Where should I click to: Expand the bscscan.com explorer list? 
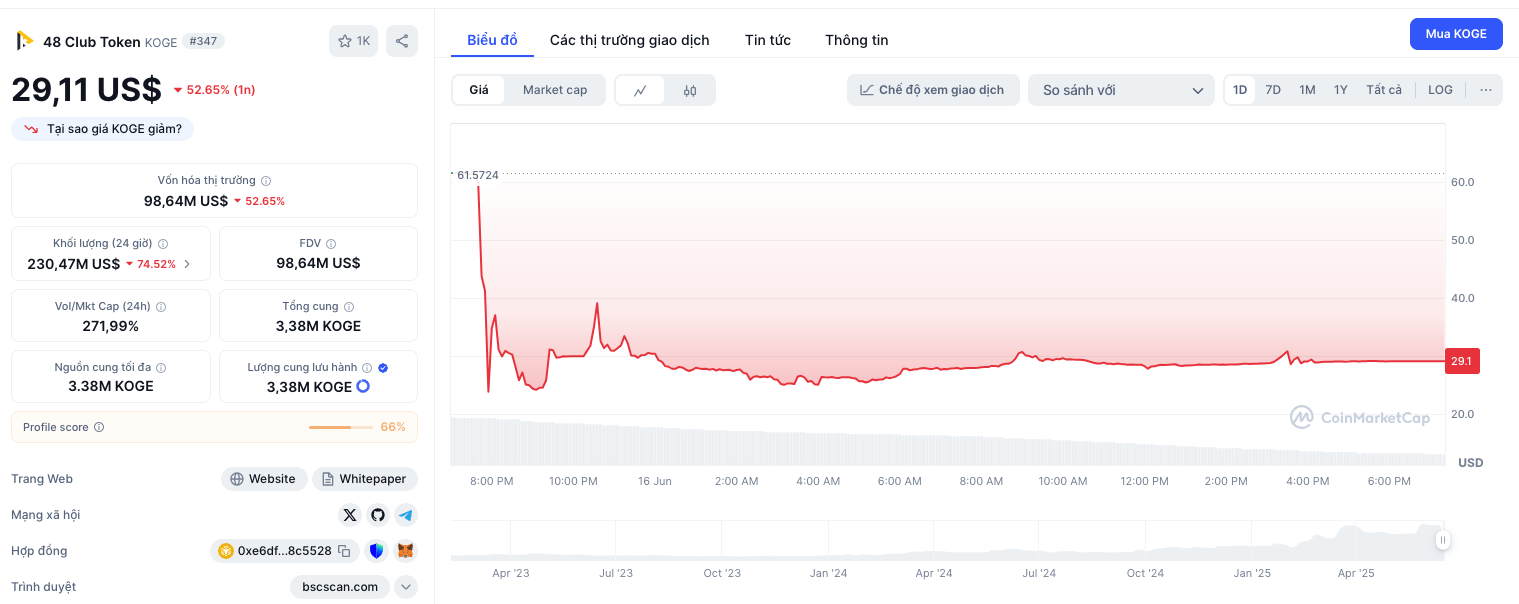point(406,587)
